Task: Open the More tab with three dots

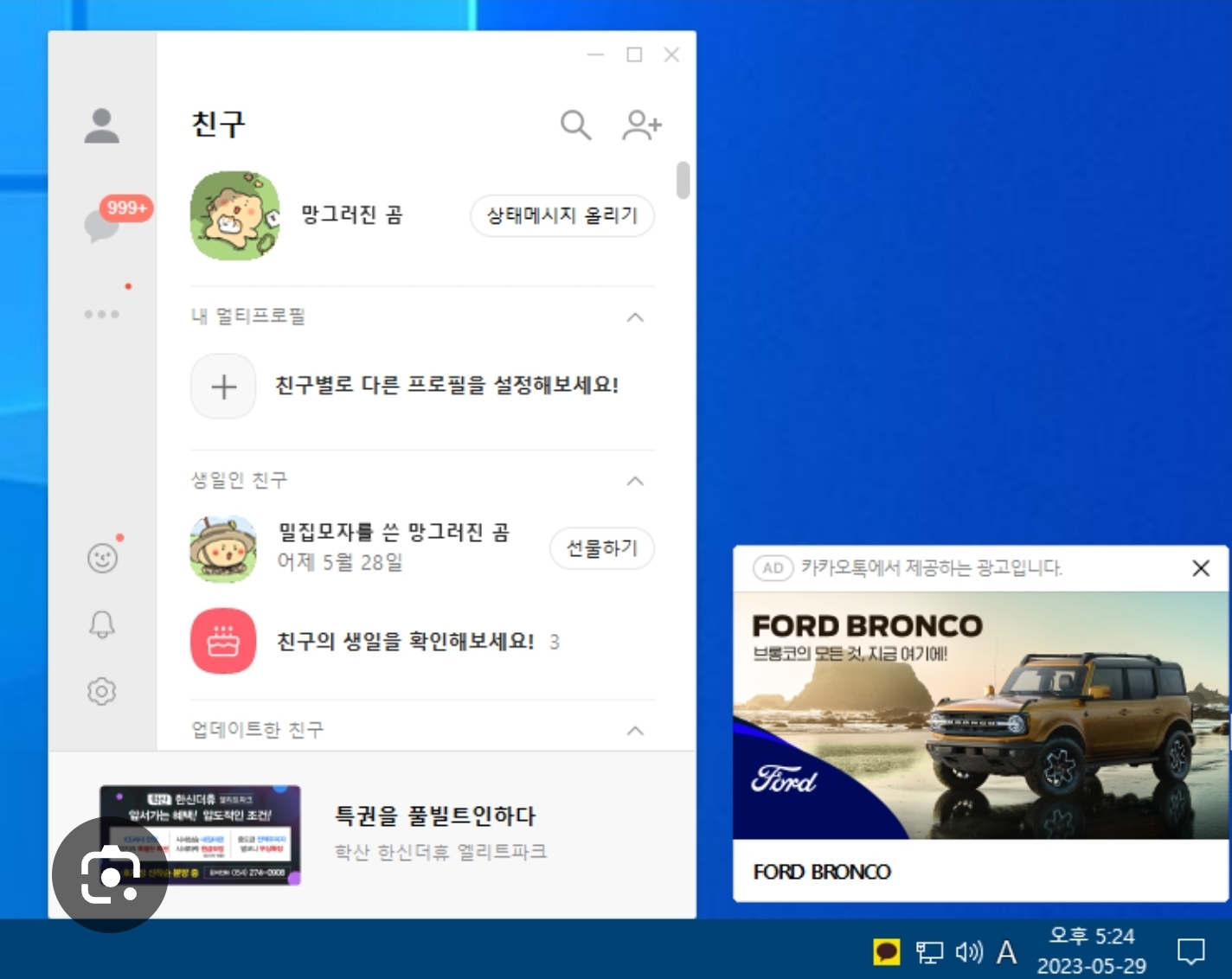Action: click(102, 314)
